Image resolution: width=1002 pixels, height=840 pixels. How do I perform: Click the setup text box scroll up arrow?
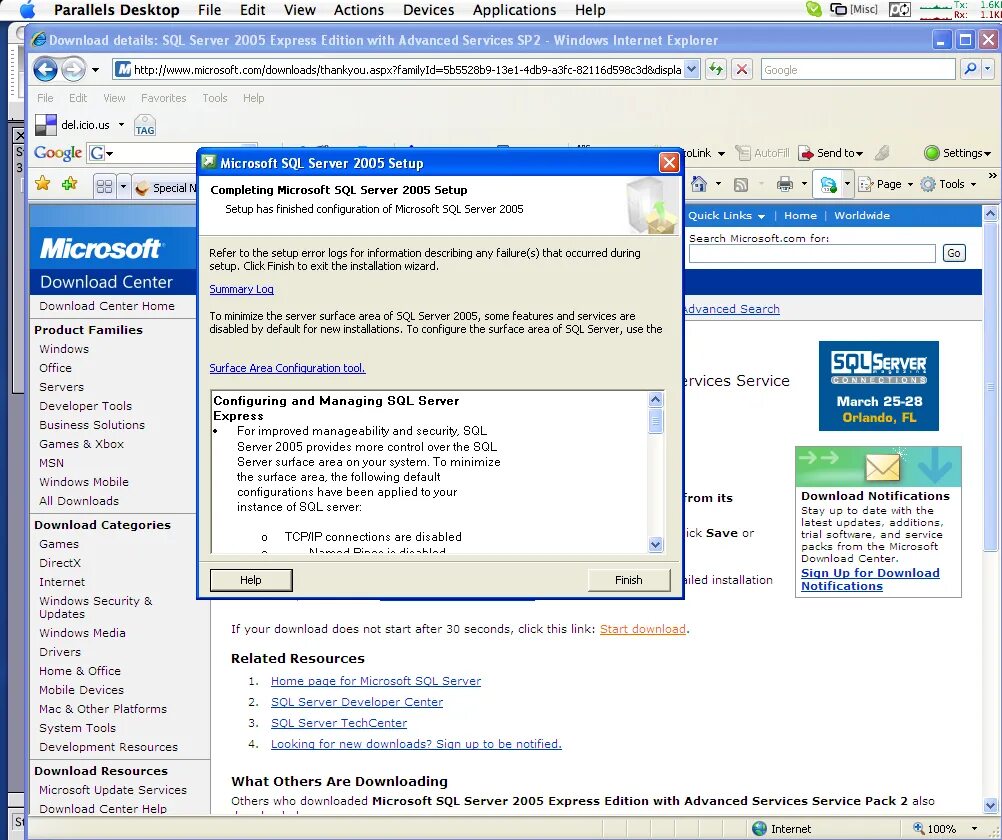655,400
